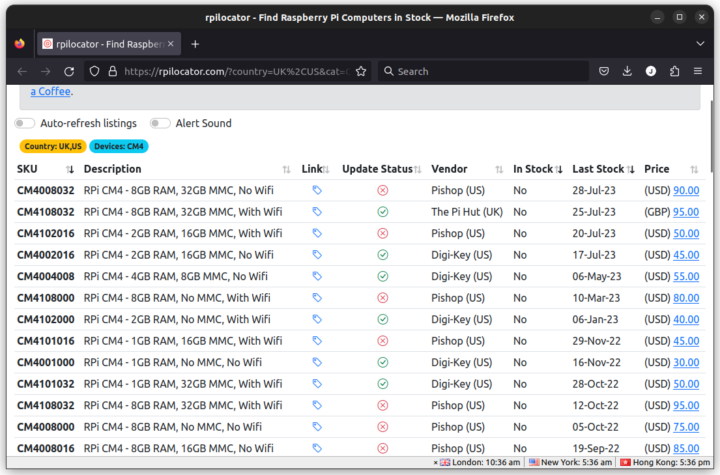Open the Extensions puzzle icon

click(x=675, y=71)
